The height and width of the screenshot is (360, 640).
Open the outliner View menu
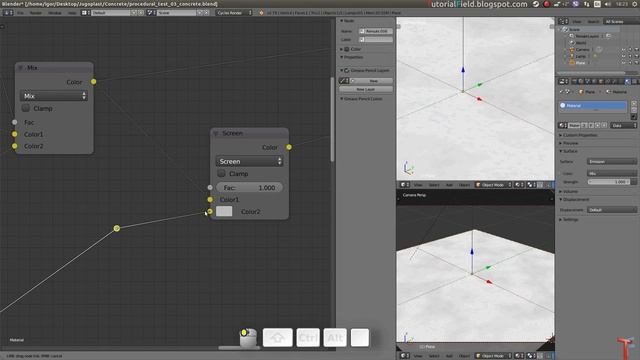point(577,21)
